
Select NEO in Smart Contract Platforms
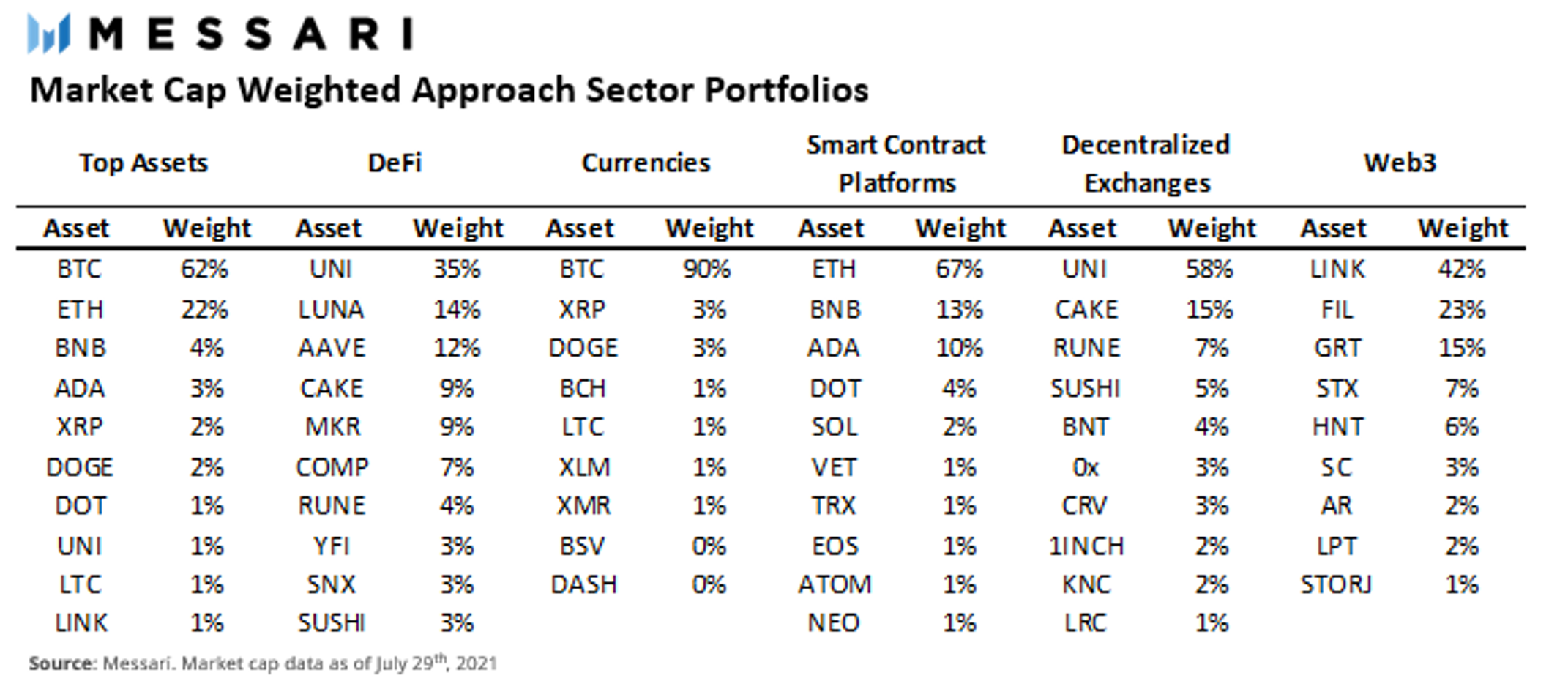[834, 623]
